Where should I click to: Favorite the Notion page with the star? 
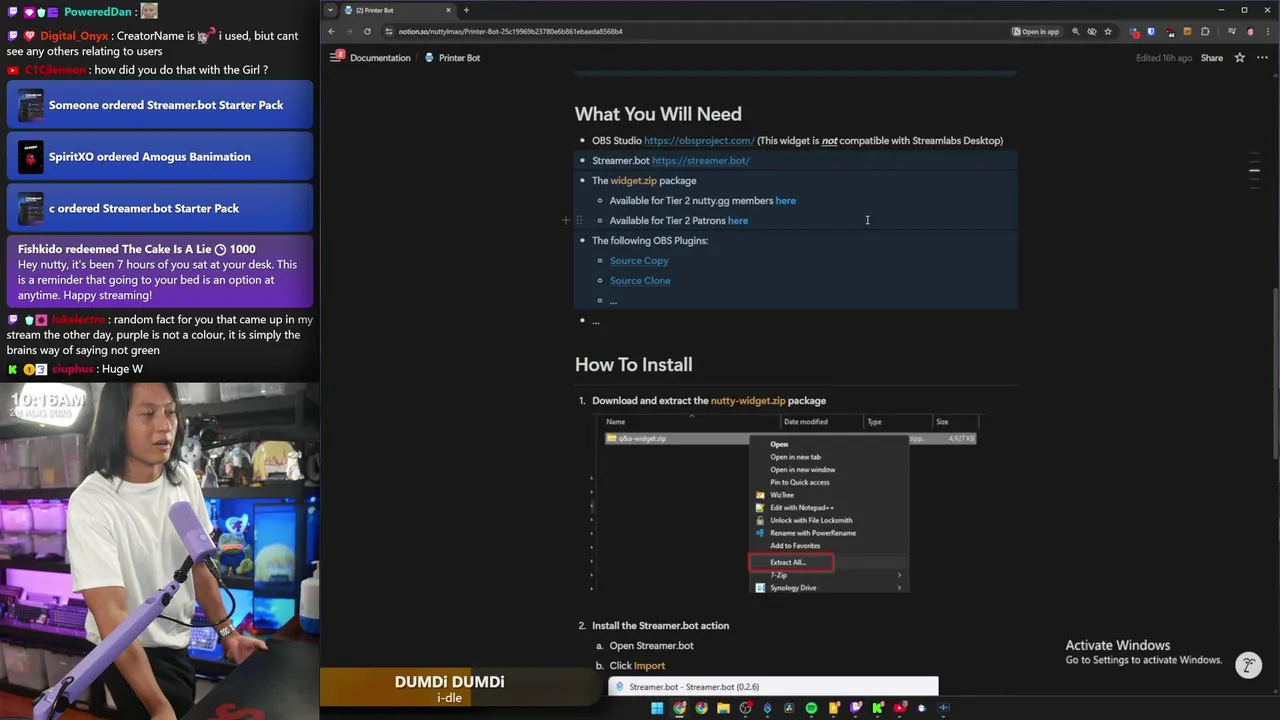coord(1240,58)
